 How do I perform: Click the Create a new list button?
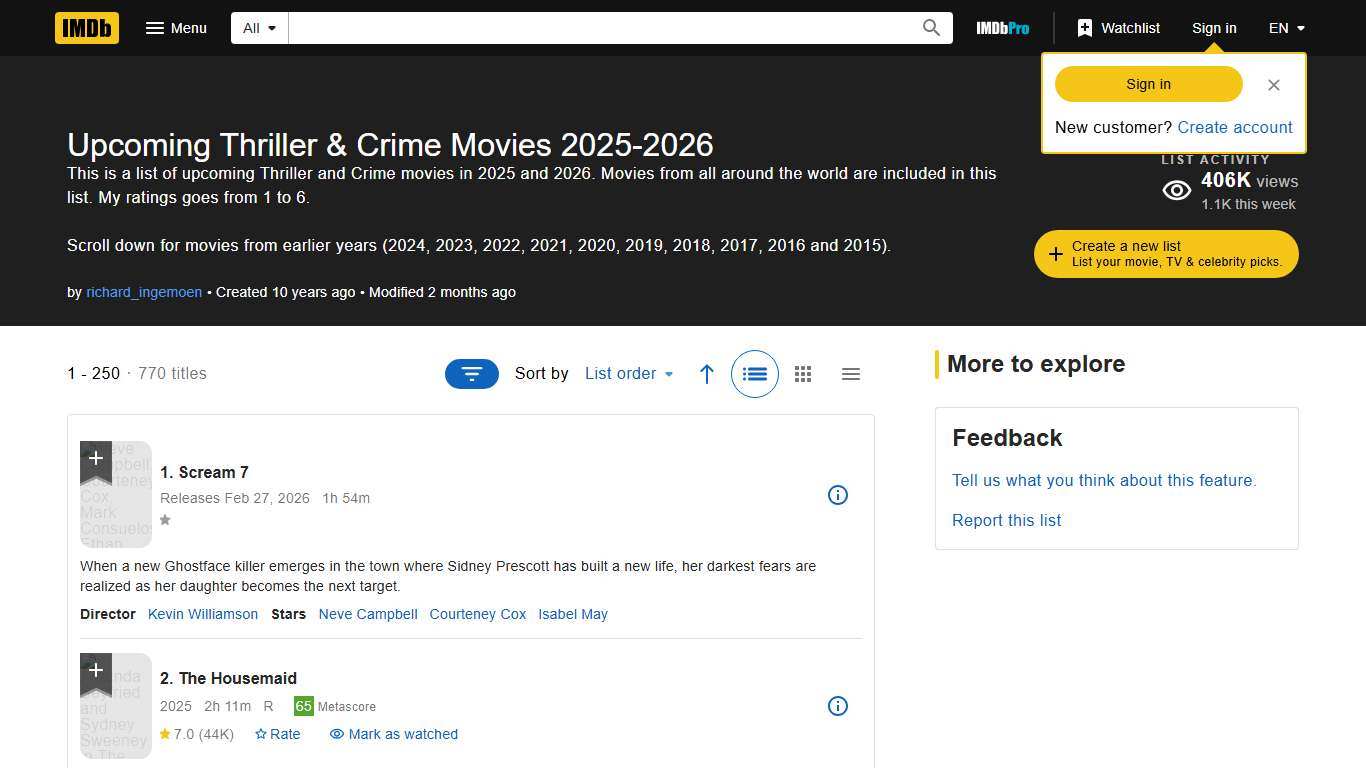point(1165,253)
